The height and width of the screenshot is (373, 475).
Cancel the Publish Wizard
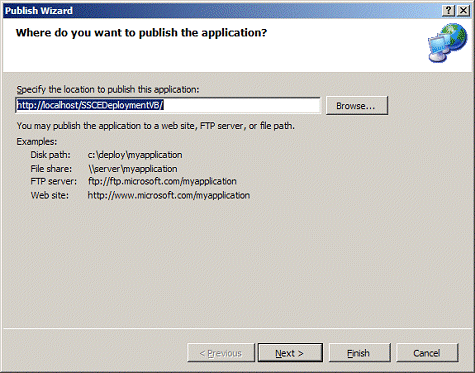coord(427,353)
